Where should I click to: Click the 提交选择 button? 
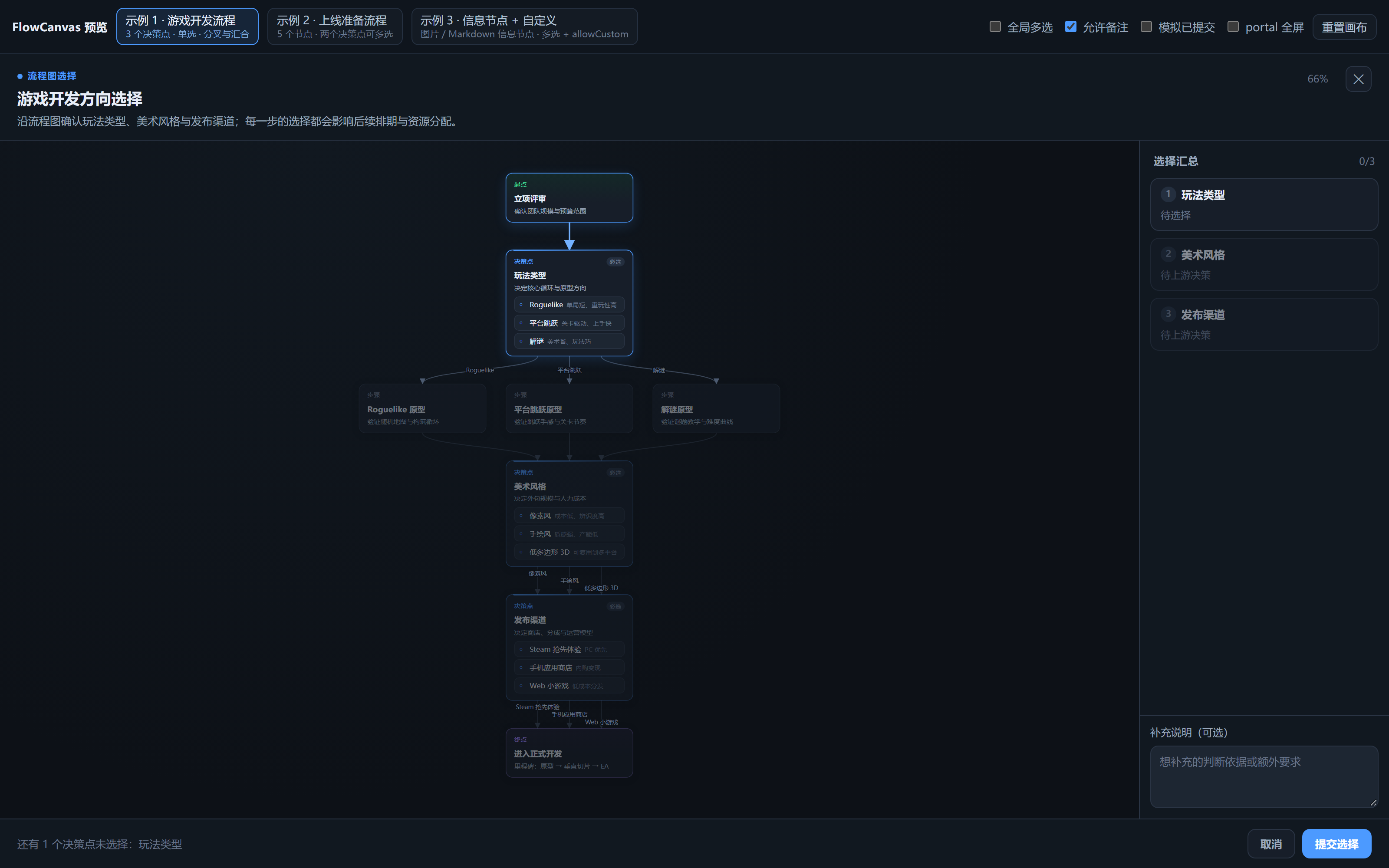coord(1336,844)
